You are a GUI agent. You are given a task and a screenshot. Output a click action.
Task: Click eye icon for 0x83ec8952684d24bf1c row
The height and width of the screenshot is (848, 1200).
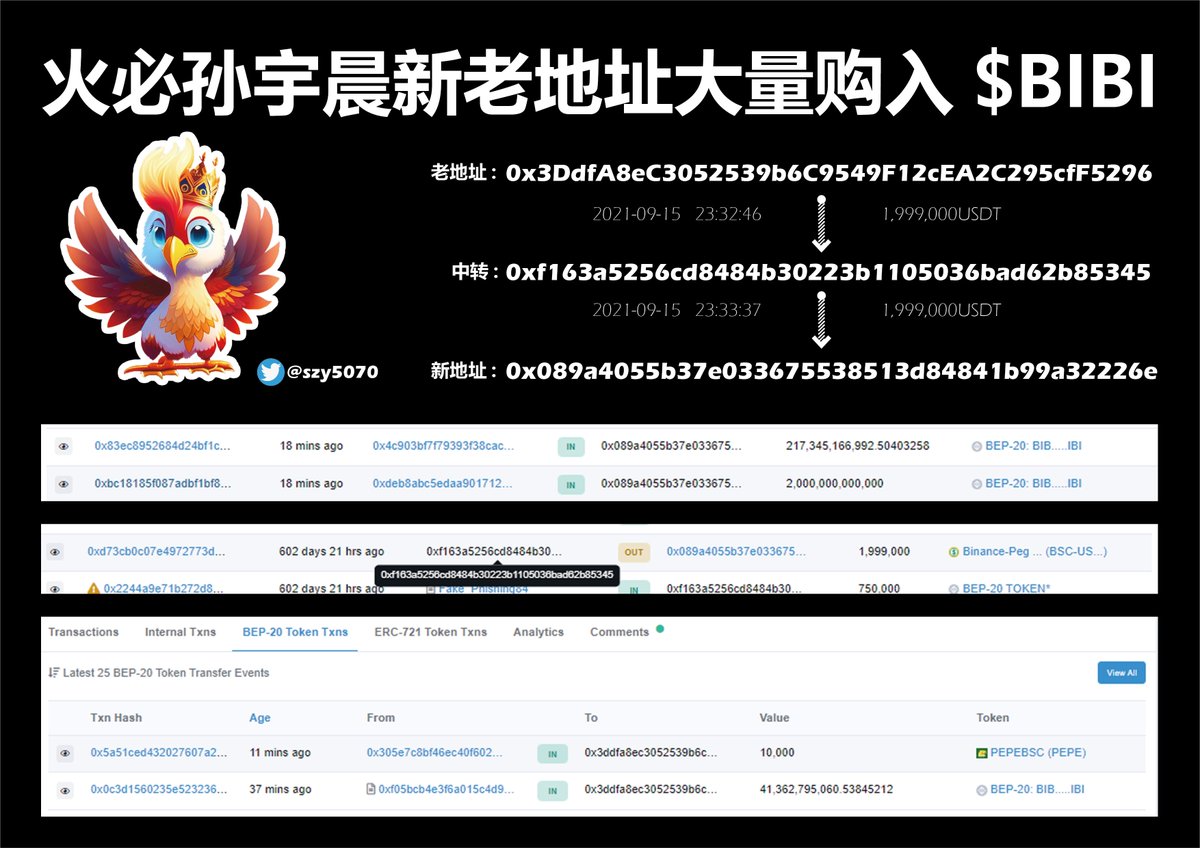[64, 446]
